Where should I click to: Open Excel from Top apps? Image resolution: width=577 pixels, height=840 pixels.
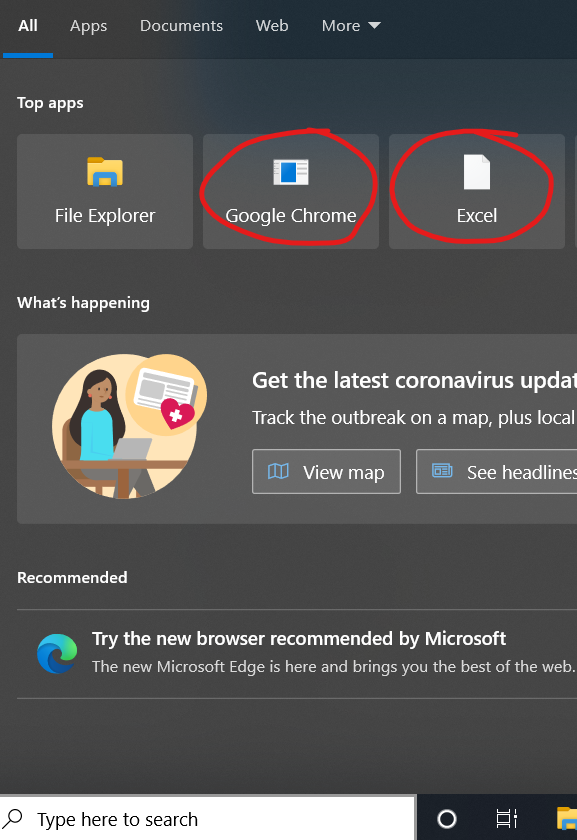click(x=477, y=191)
